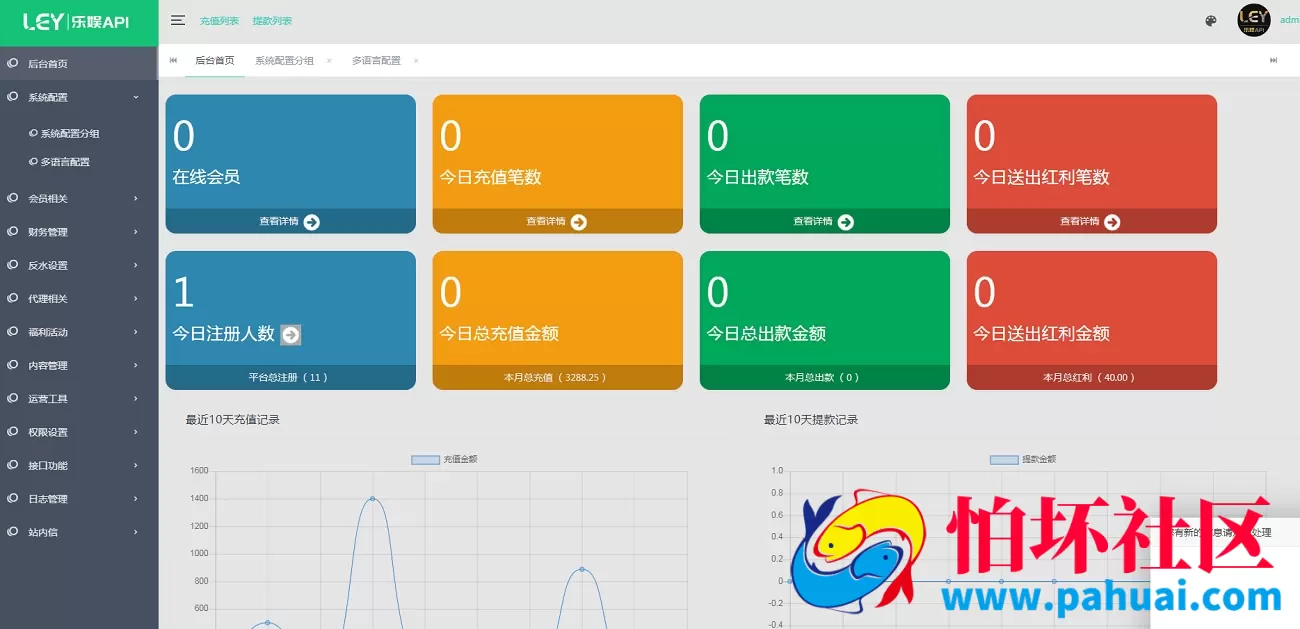
Task: Click the 日志管理 sidebar icon
Action: click(14, 499)
